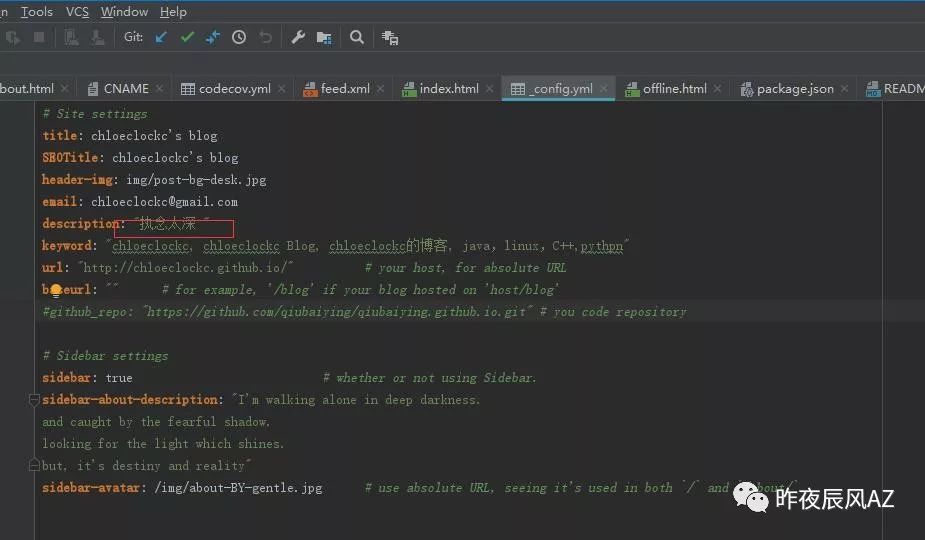
Task: Click the '/img/about-BY-gentle.jpg' value
Action: coord(238,488)
